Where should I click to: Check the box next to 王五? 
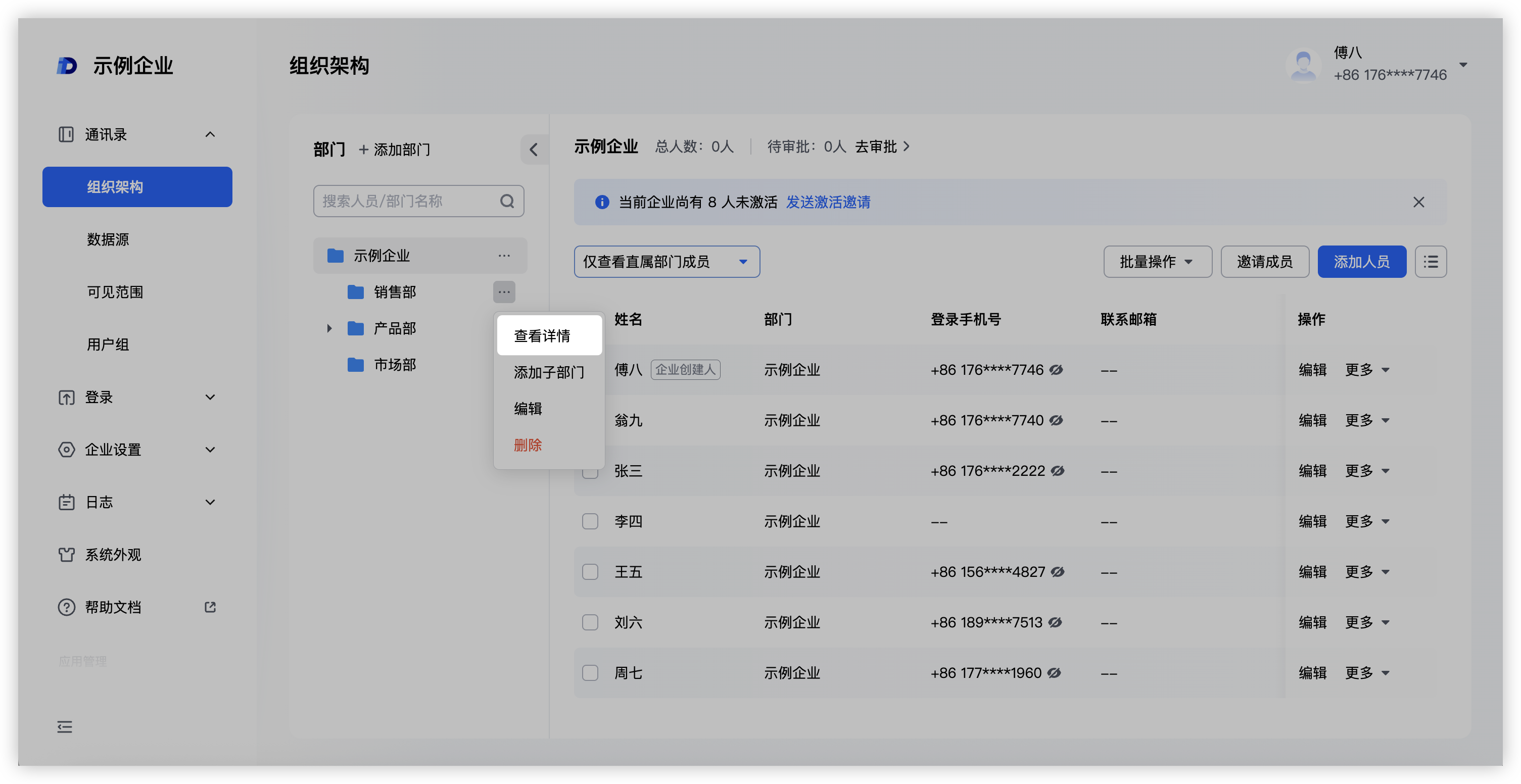(x=590, y=571)
